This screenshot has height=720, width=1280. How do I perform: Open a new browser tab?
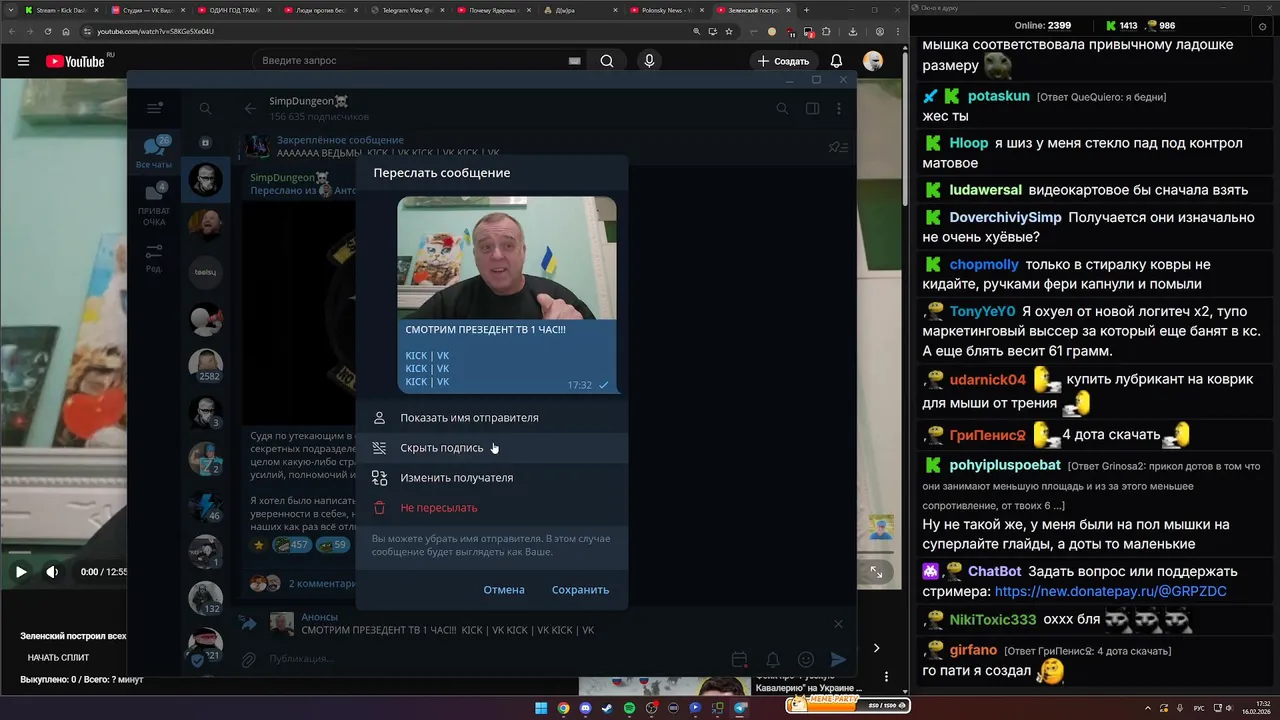point(806,10)
